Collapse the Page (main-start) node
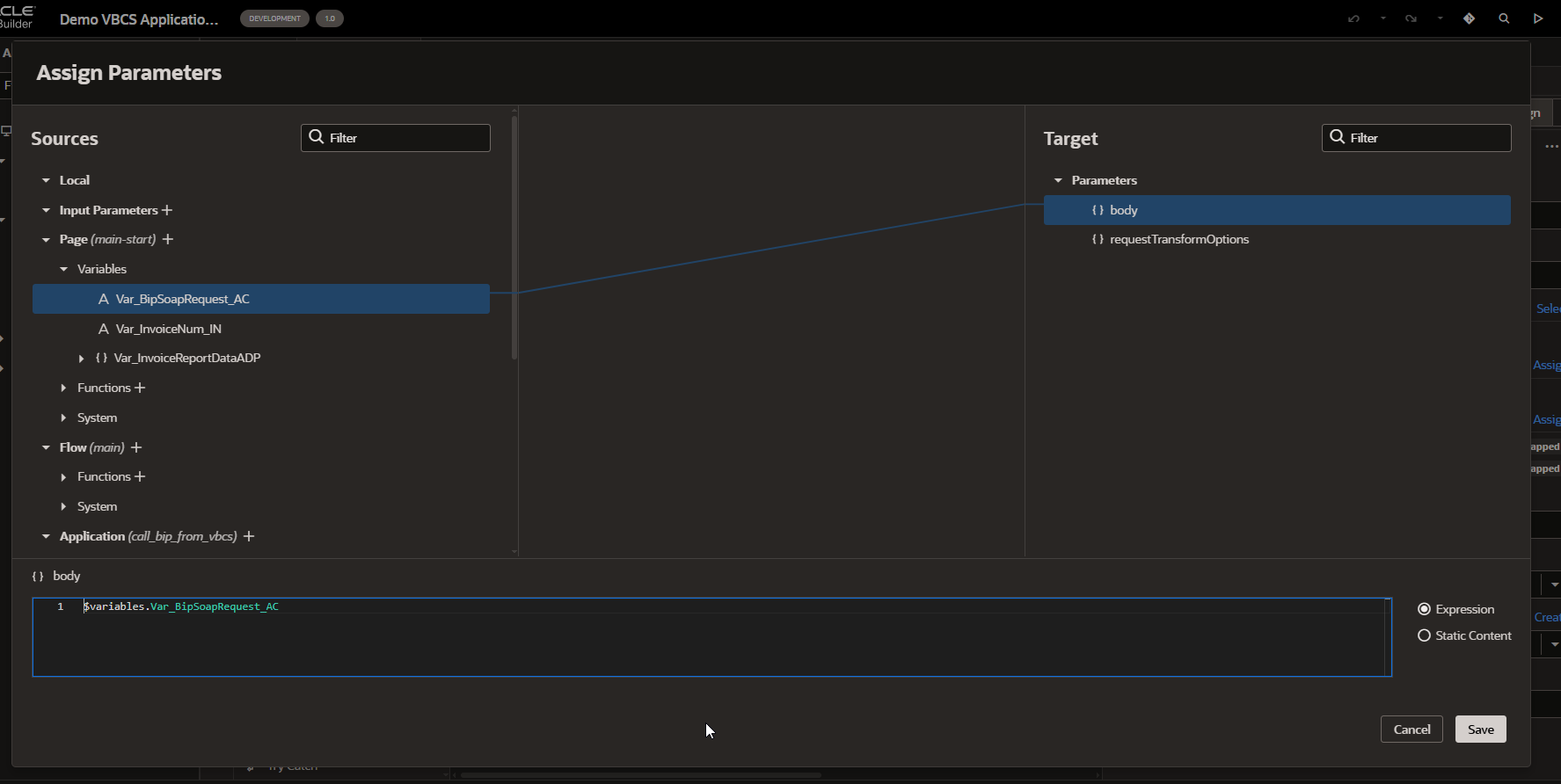Screen dimensions: 1561x784 (x=46, y=239)
